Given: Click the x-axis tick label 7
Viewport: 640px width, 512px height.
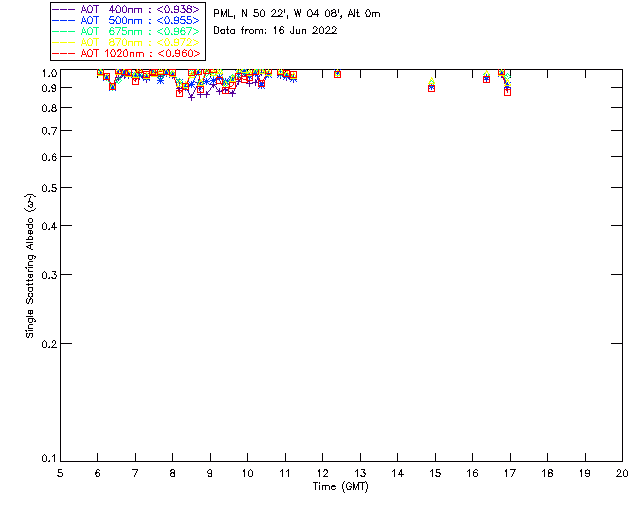Looking at the screenshot, I should (135, 473).
